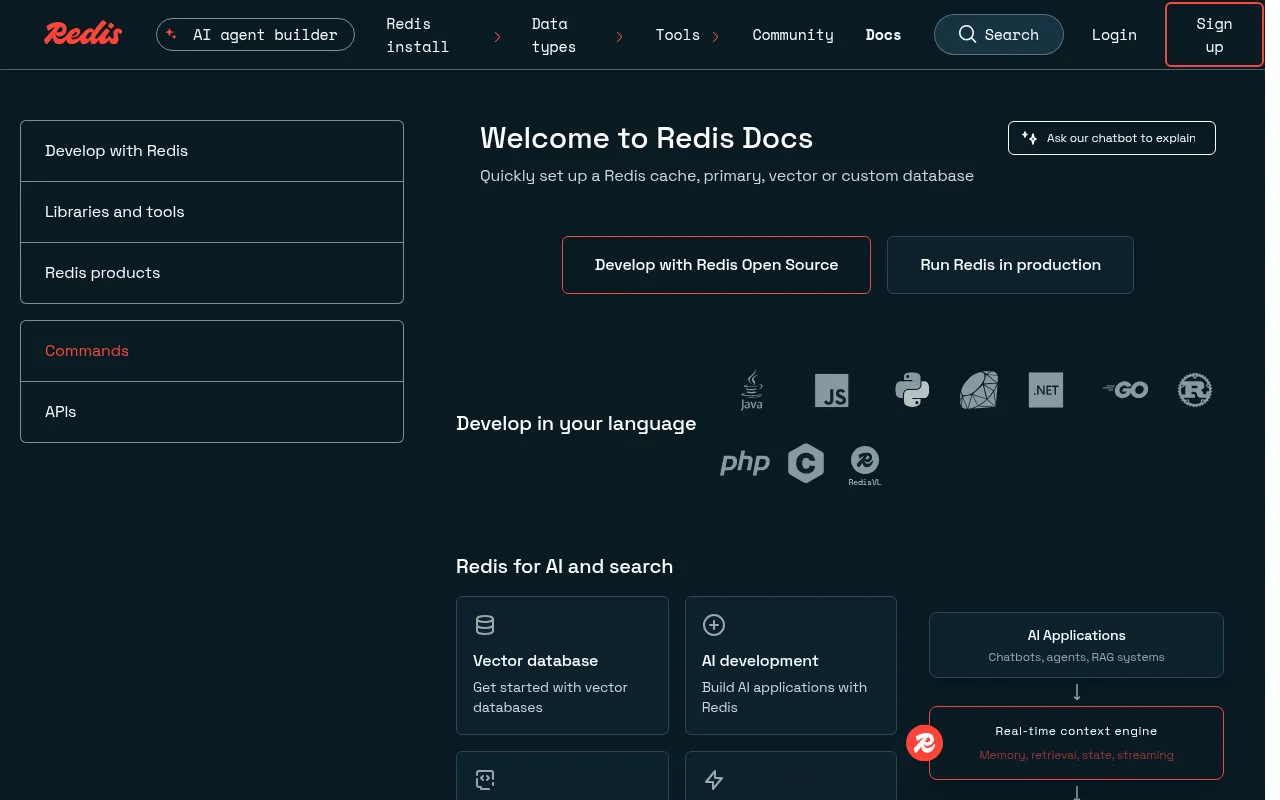The image size is (1280, 800).
Task: Open the AI development card
Action: tap(791, 666)
